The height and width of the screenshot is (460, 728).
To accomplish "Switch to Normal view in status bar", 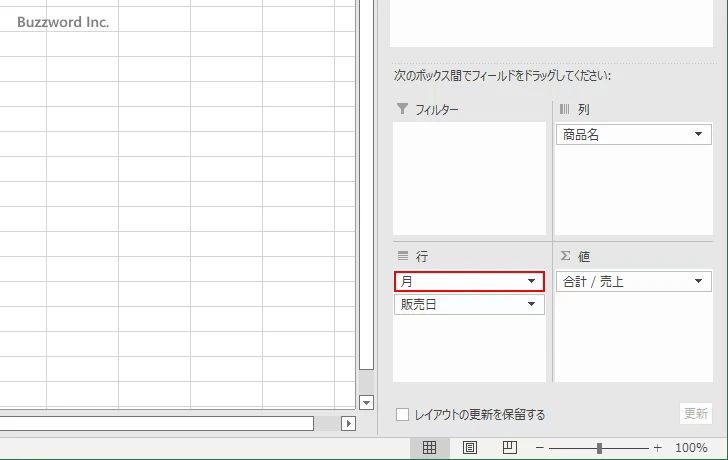I will (x=429, y=447).
